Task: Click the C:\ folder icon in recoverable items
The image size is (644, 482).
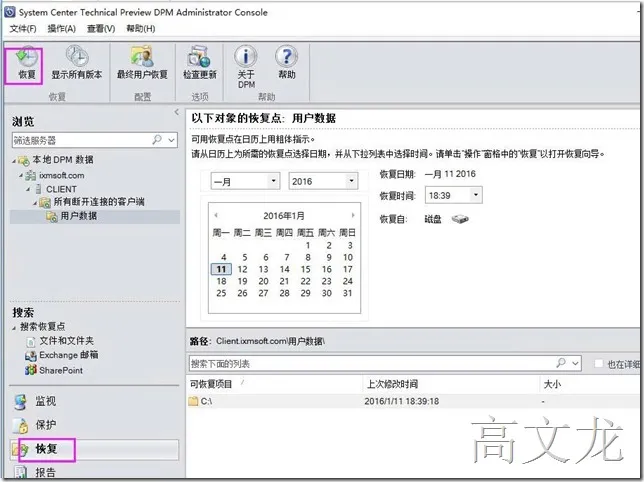Action: coord(193,401)
